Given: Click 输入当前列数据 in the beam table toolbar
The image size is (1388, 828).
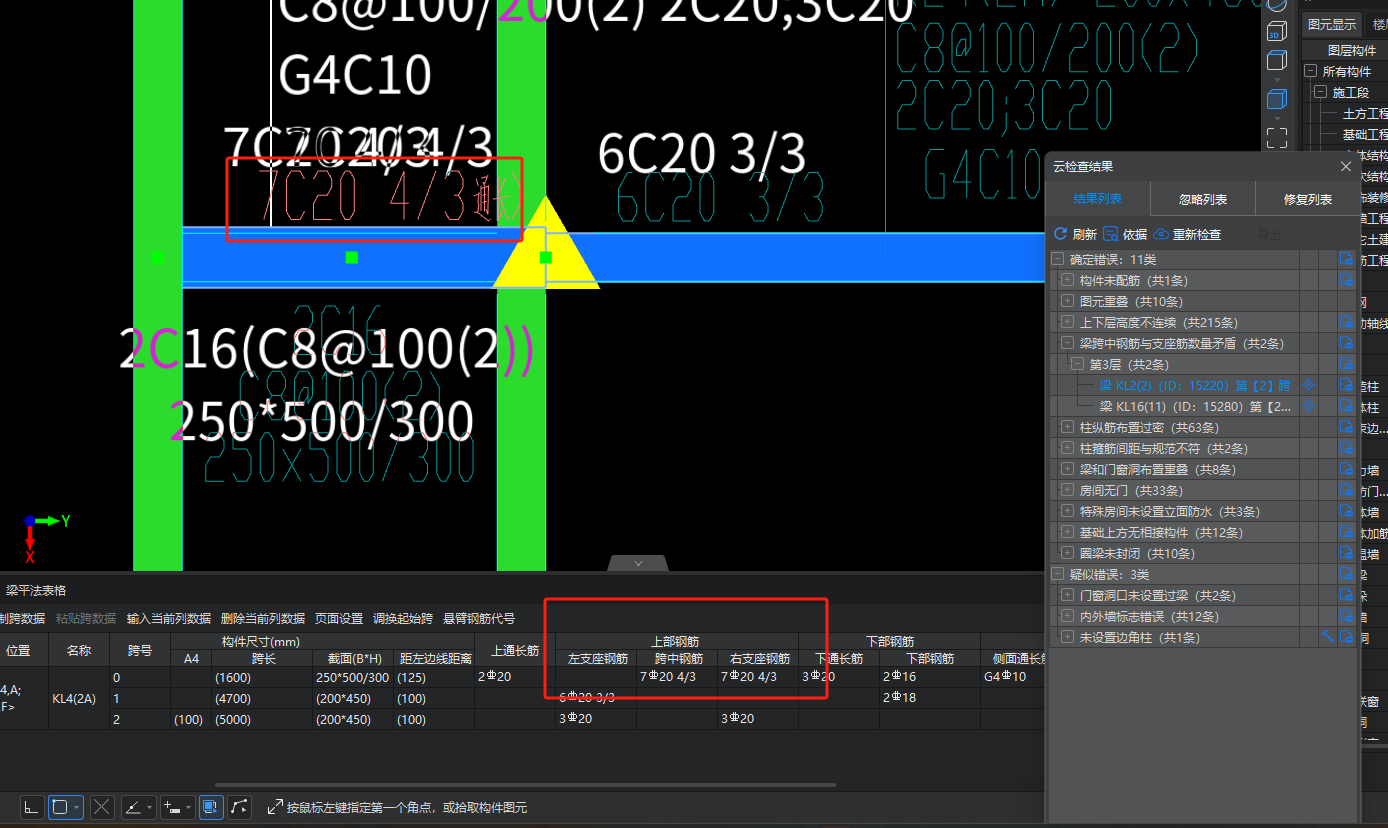Looking at the screenshot, I should click(x=169, y=618).
